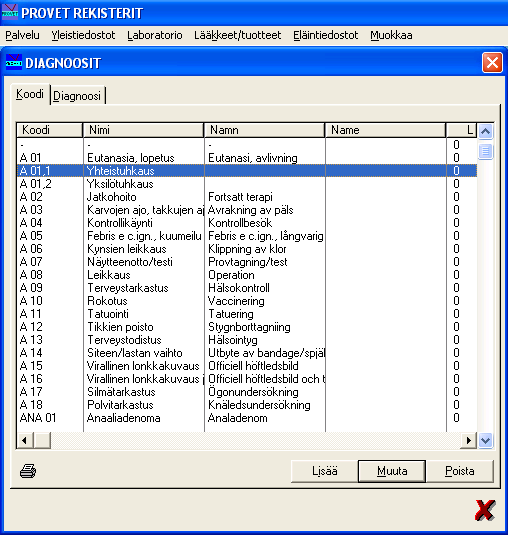Select the highlighted row Yhteistuhkaus
The height and width of the screenshot is (535, 508).
tap(247, 171)
